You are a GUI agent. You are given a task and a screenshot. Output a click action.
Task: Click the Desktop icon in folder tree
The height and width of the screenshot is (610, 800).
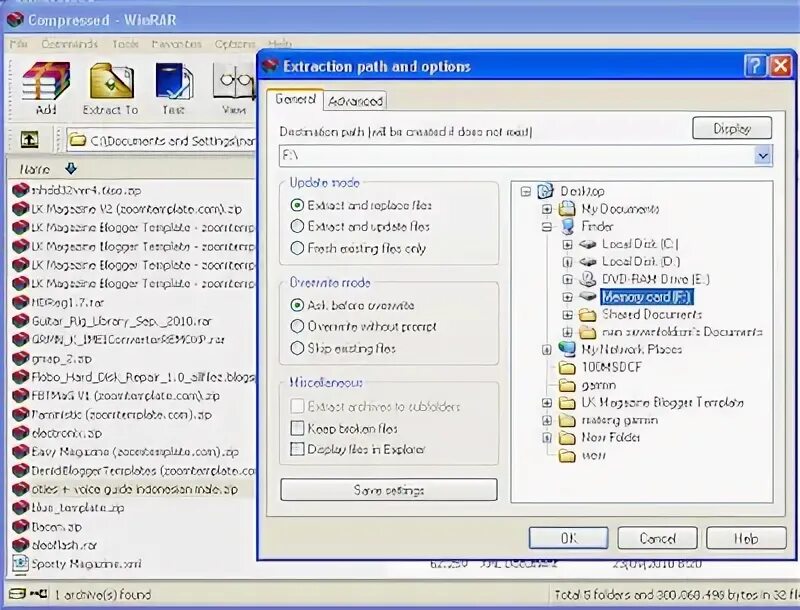[545, 191]
